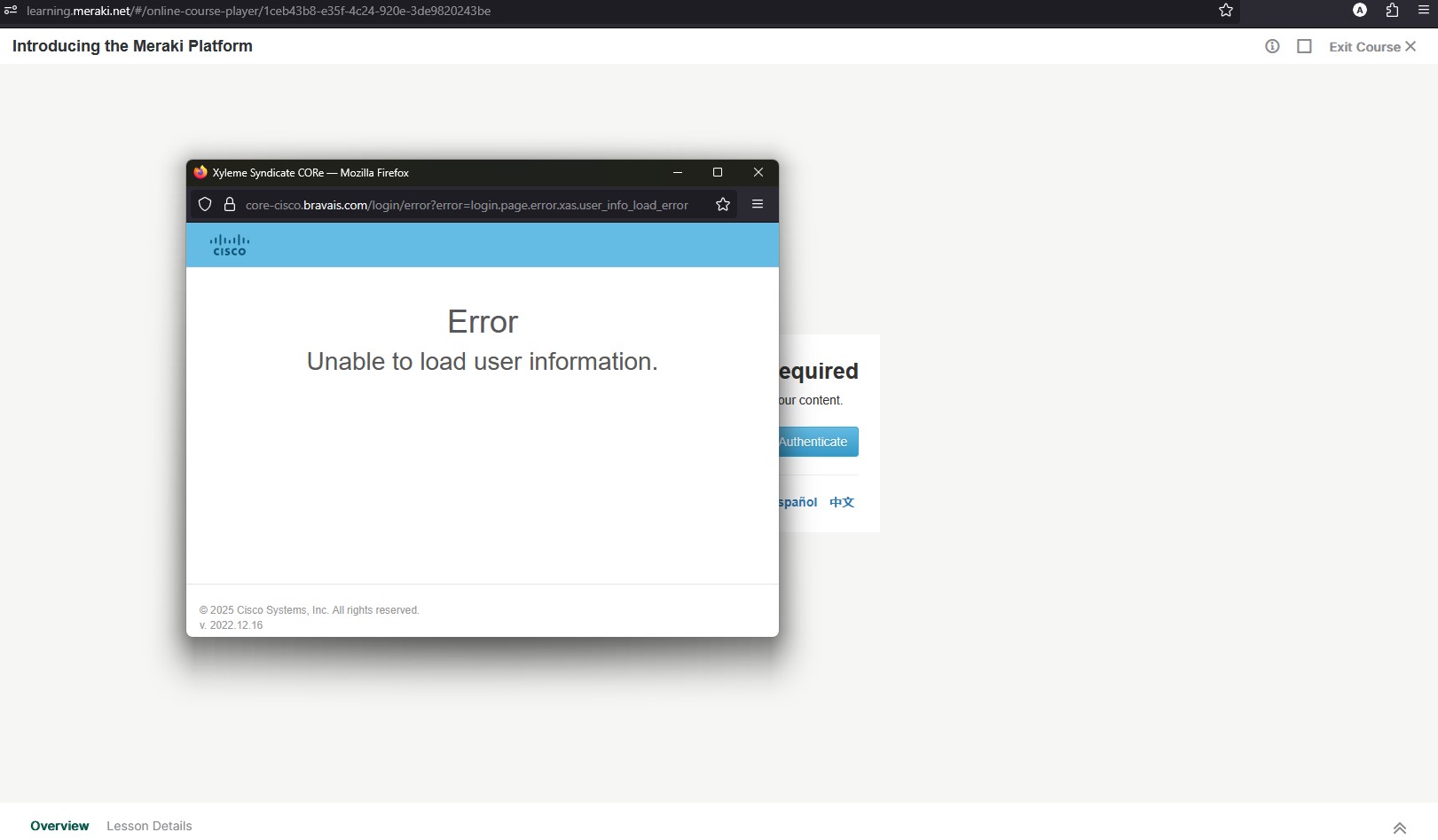Open the browser extensions puzzle icon
The height and width of the screenshot is (840, 1438).
coord(1392,11)
